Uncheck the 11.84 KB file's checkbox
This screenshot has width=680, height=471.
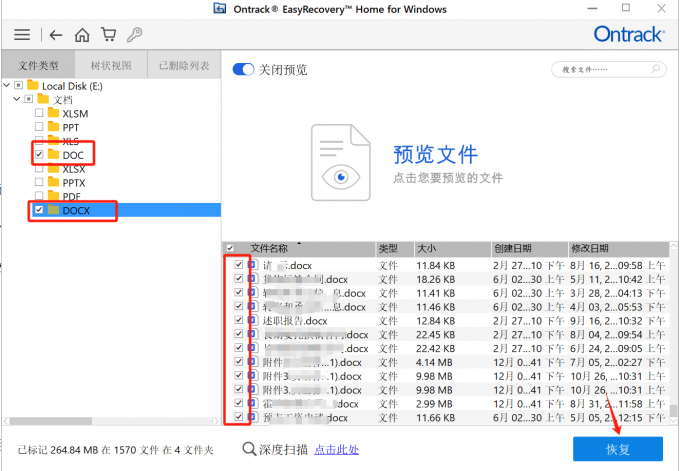click(x=239, y=265)
